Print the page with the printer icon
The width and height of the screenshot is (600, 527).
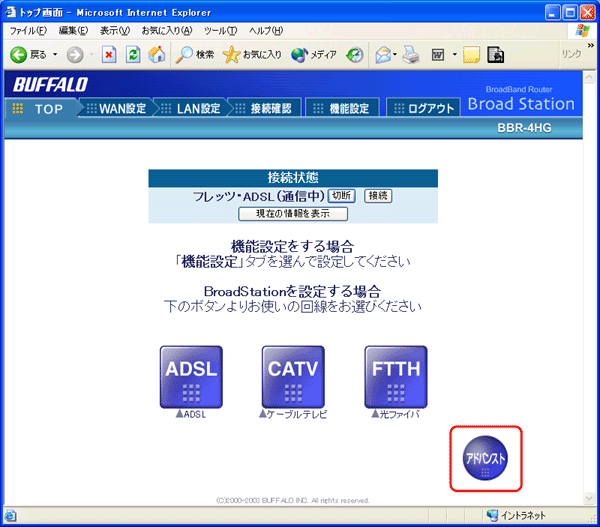pos(411,55)
